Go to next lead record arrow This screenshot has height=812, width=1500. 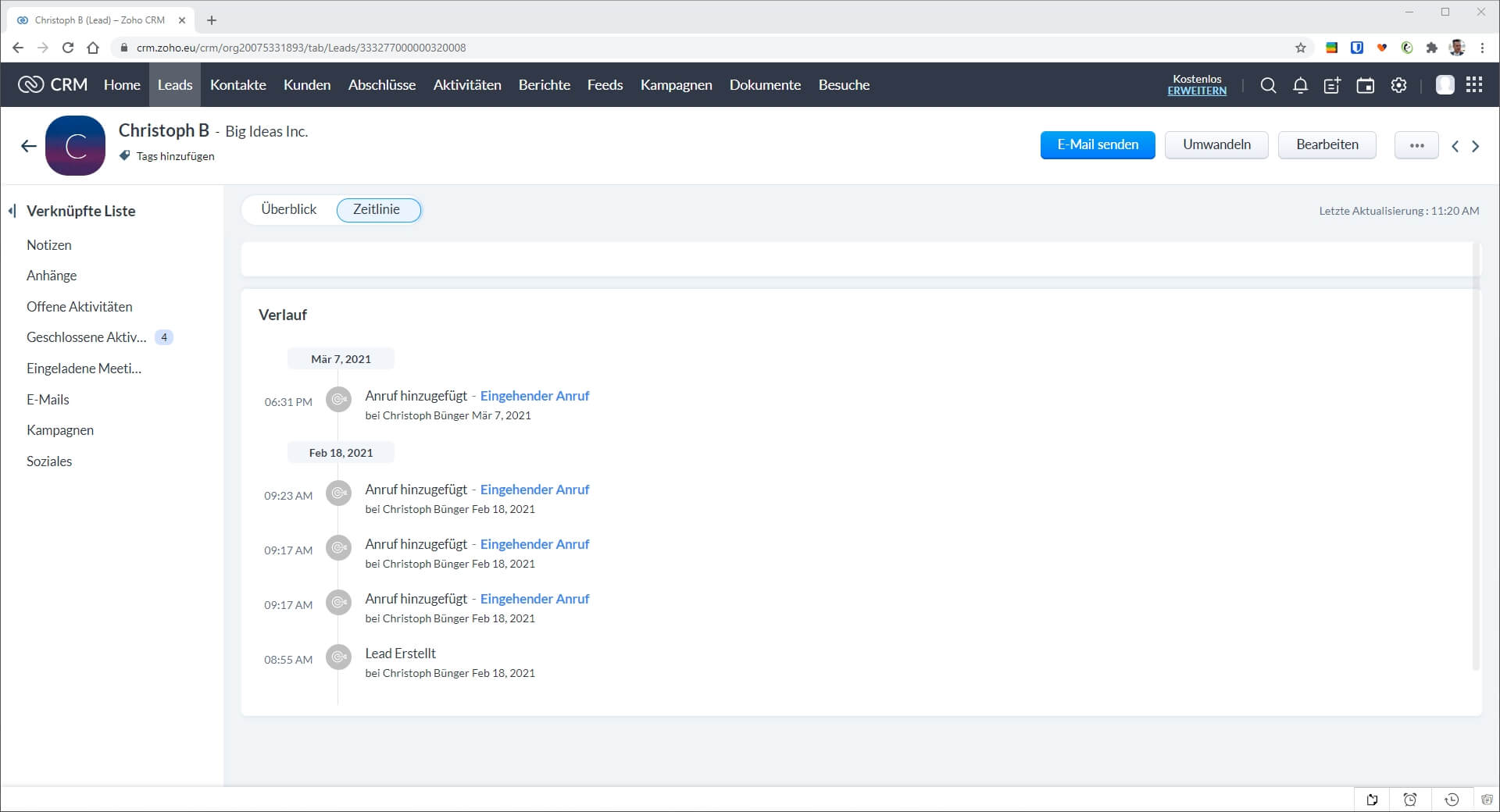point(1475,146)
